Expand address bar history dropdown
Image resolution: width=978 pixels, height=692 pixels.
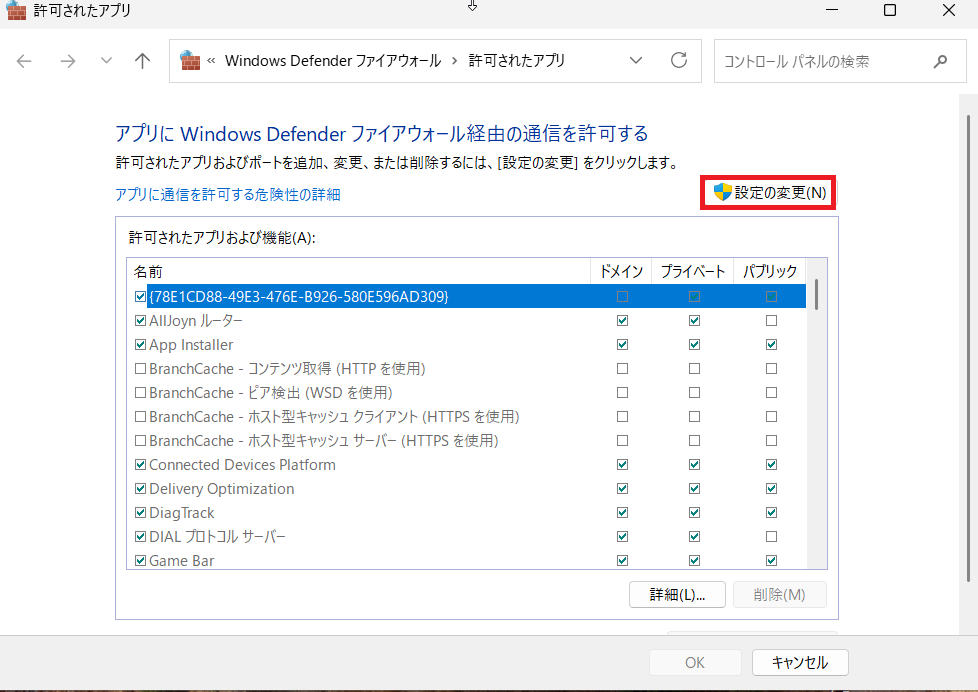click(x=636, y=61)
